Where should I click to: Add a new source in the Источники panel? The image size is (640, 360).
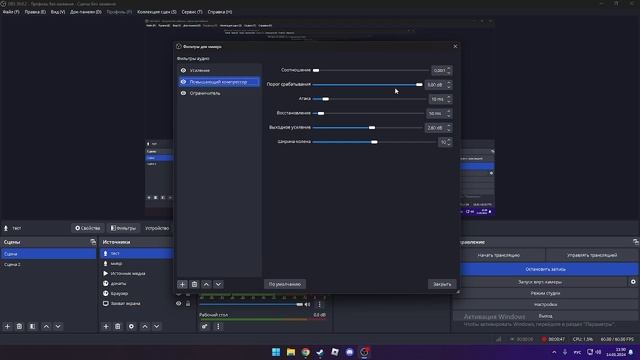106,327
